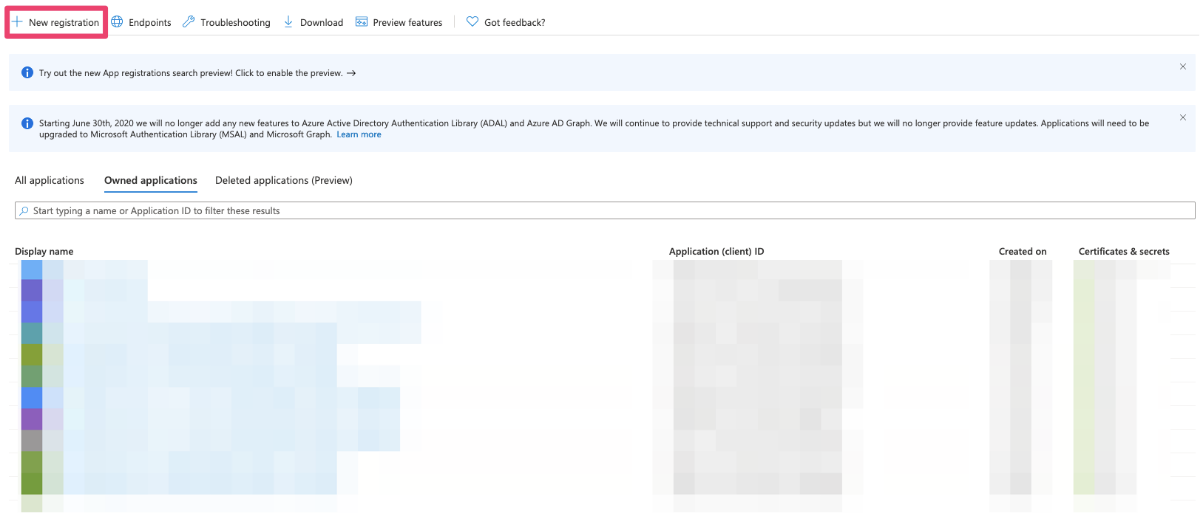Click the Certificates & secrets column header

1123,251
